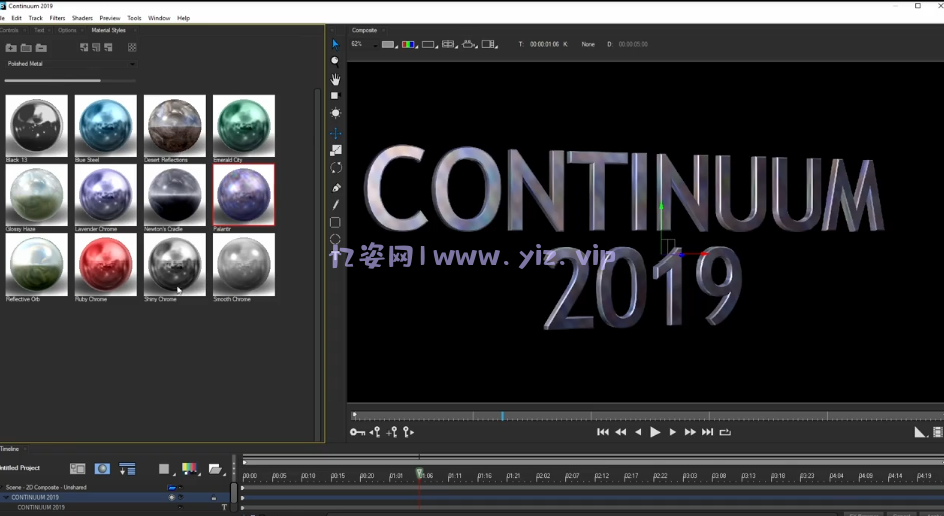Click the insert track arrow icon in Timeline
The image size is (944, 516).
coord(127,468)
